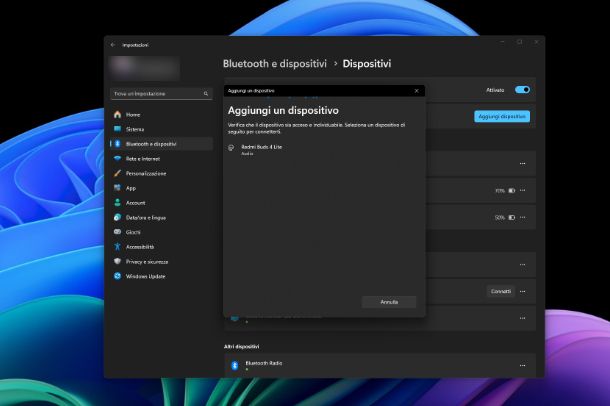Click the Connetti button
Viewport: 610px width, 406px height.
500,291
